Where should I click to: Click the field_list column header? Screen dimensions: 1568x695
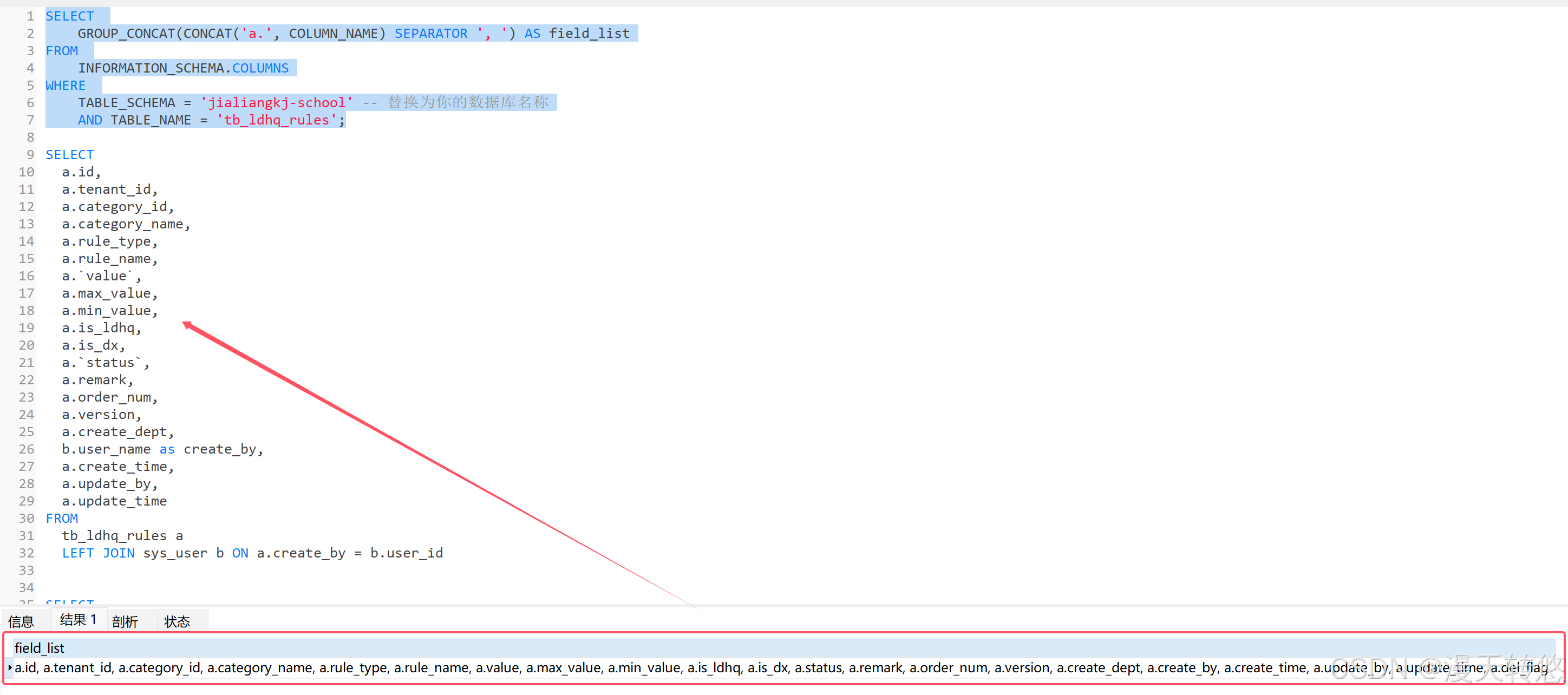(40, 648)
